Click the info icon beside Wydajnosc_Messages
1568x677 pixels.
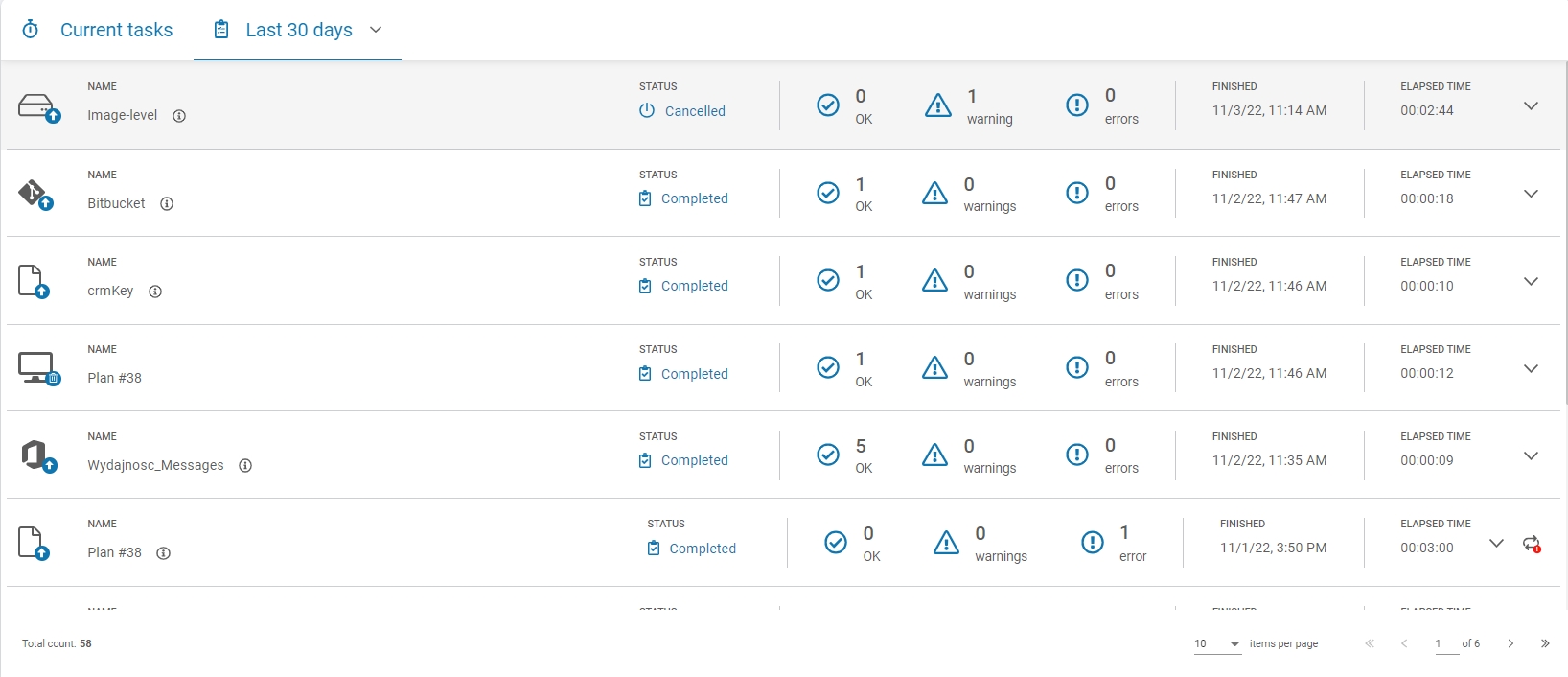[245, 466]
